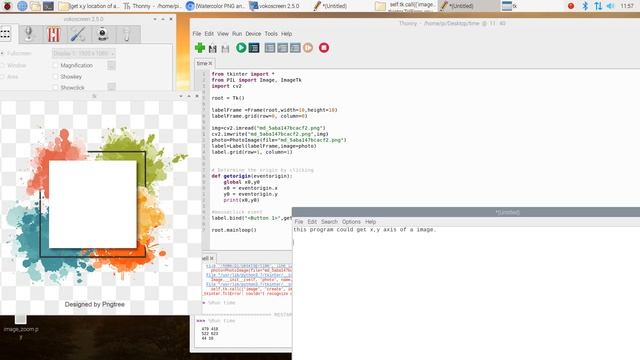Open the View menu in Thonny
Screen dimensions: 640x360
tap(223, 34)
